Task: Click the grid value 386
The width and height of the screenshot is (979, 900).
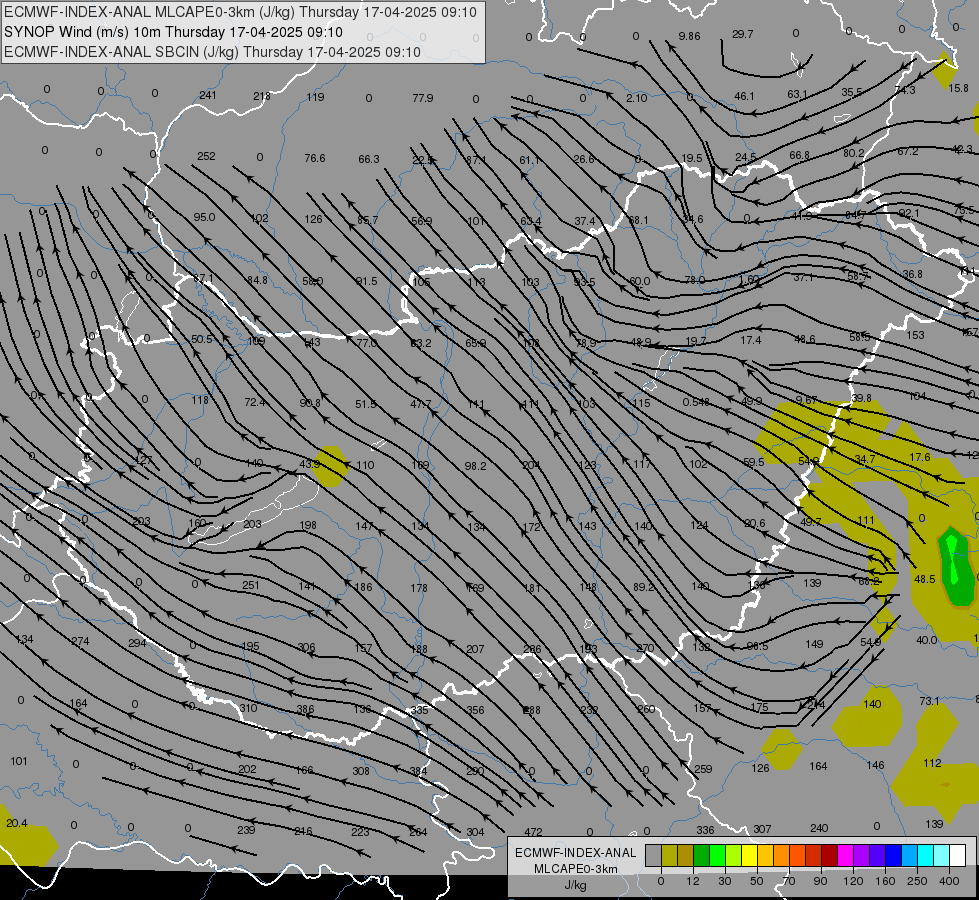Action: [x=305, y=709]
